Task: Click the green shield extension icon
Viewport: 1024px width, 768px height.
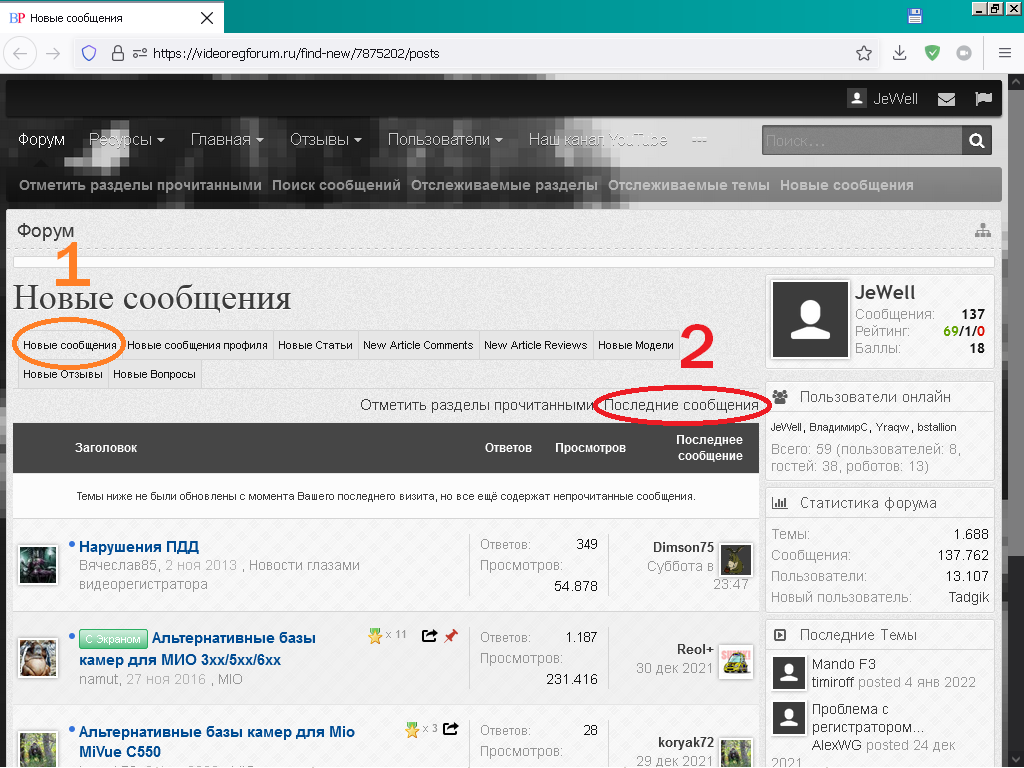Action: coord(932,53)
